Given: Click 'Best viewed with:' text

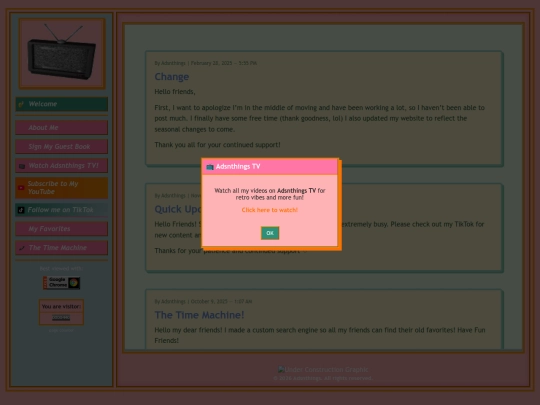Looking at the screenshot, I should tap(61, 269).
